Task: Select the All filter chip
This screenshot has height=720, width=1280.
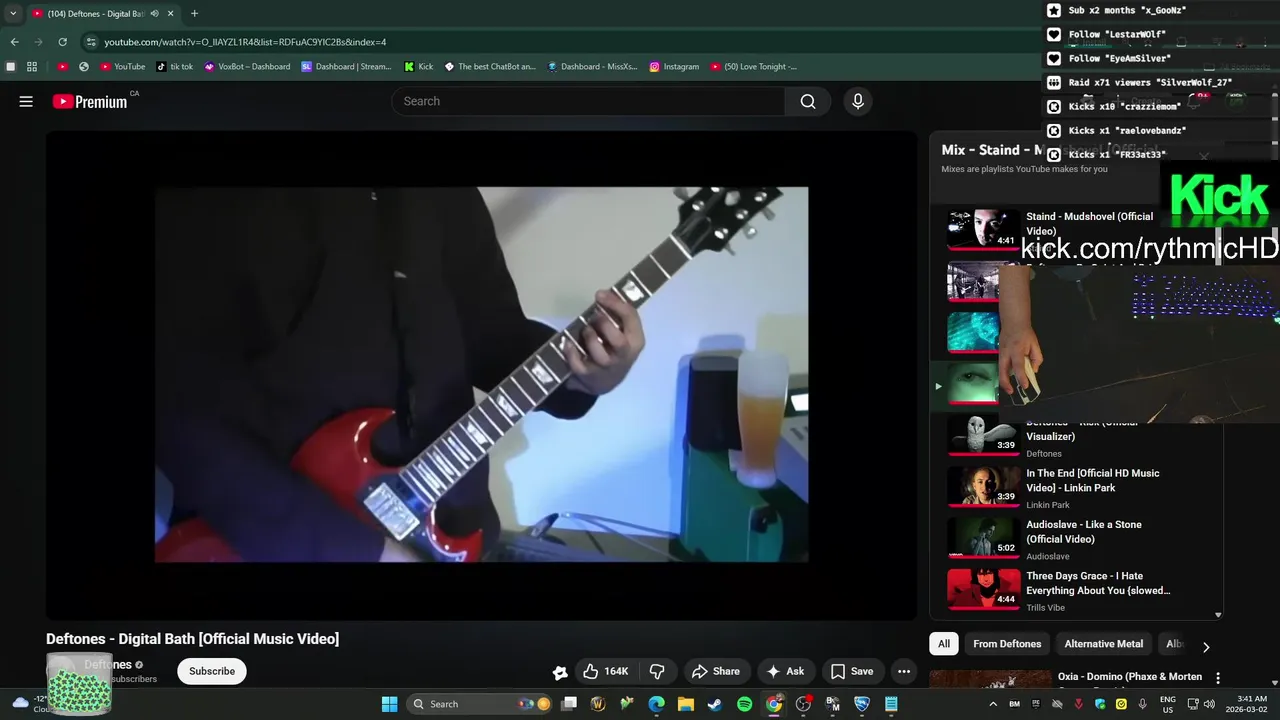Action: click(x=943, y=644)
